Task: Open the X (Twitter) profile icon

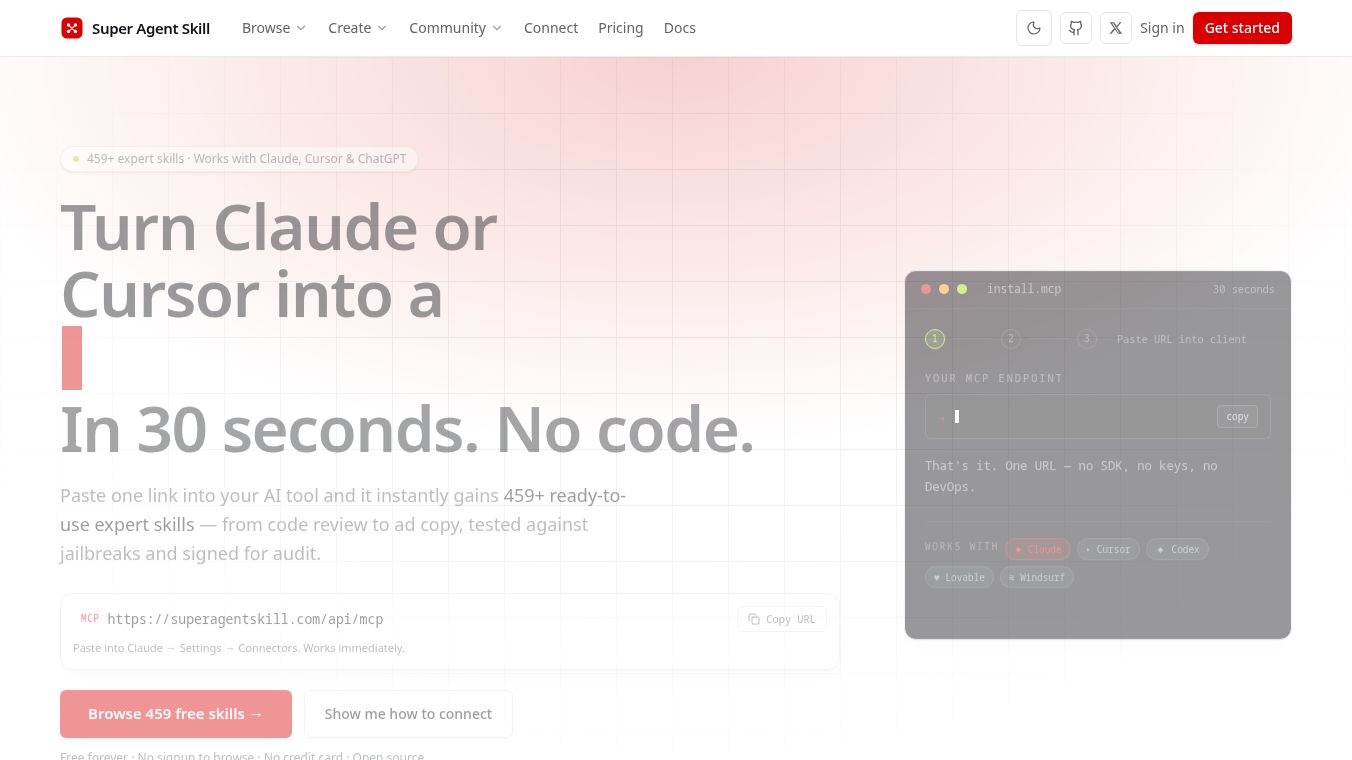Action: [x=1116, y=28]
